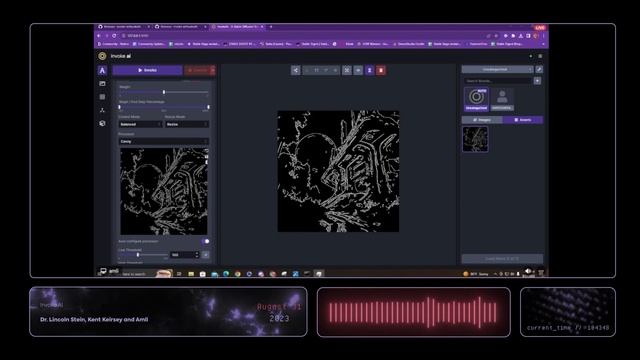Toggle the auto configure processor switch
This screenshot has height=360, width=640.
coord(206,241)
